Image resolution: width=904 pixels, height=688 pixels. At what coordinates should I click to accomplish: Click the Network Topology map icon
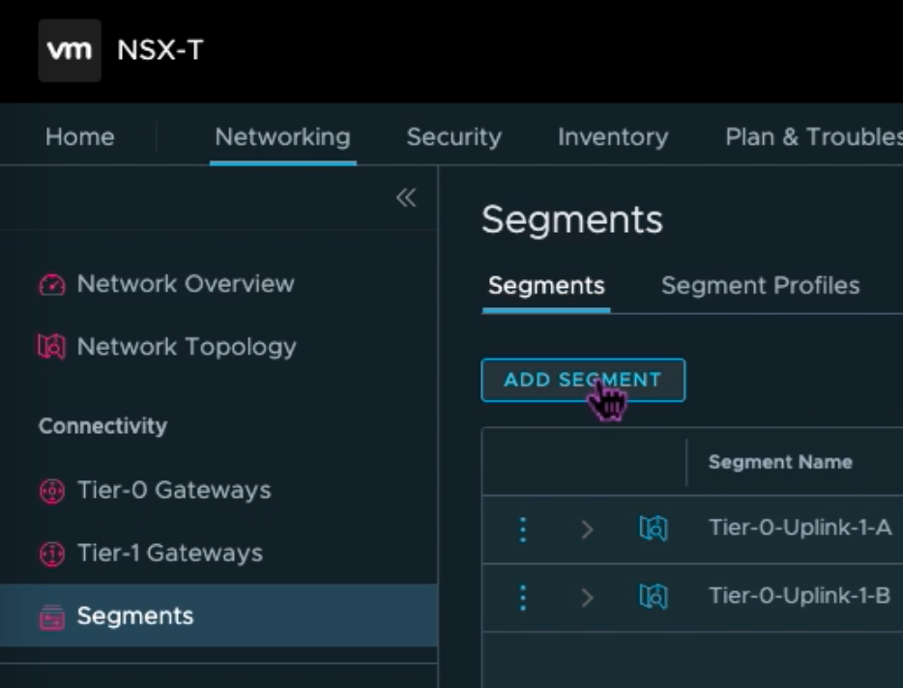(52, 347)
